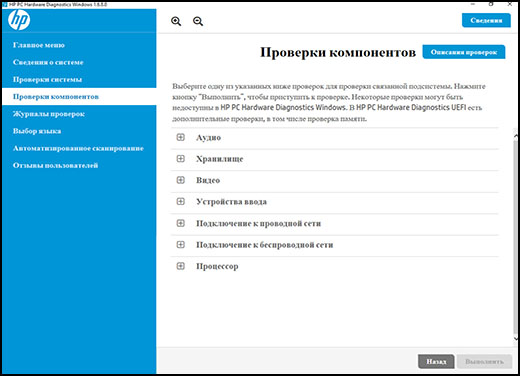Viewport: 520px width, 376px height.
Task: Select Проверки компонентов sidebar item
Action: tap(79, 97)
